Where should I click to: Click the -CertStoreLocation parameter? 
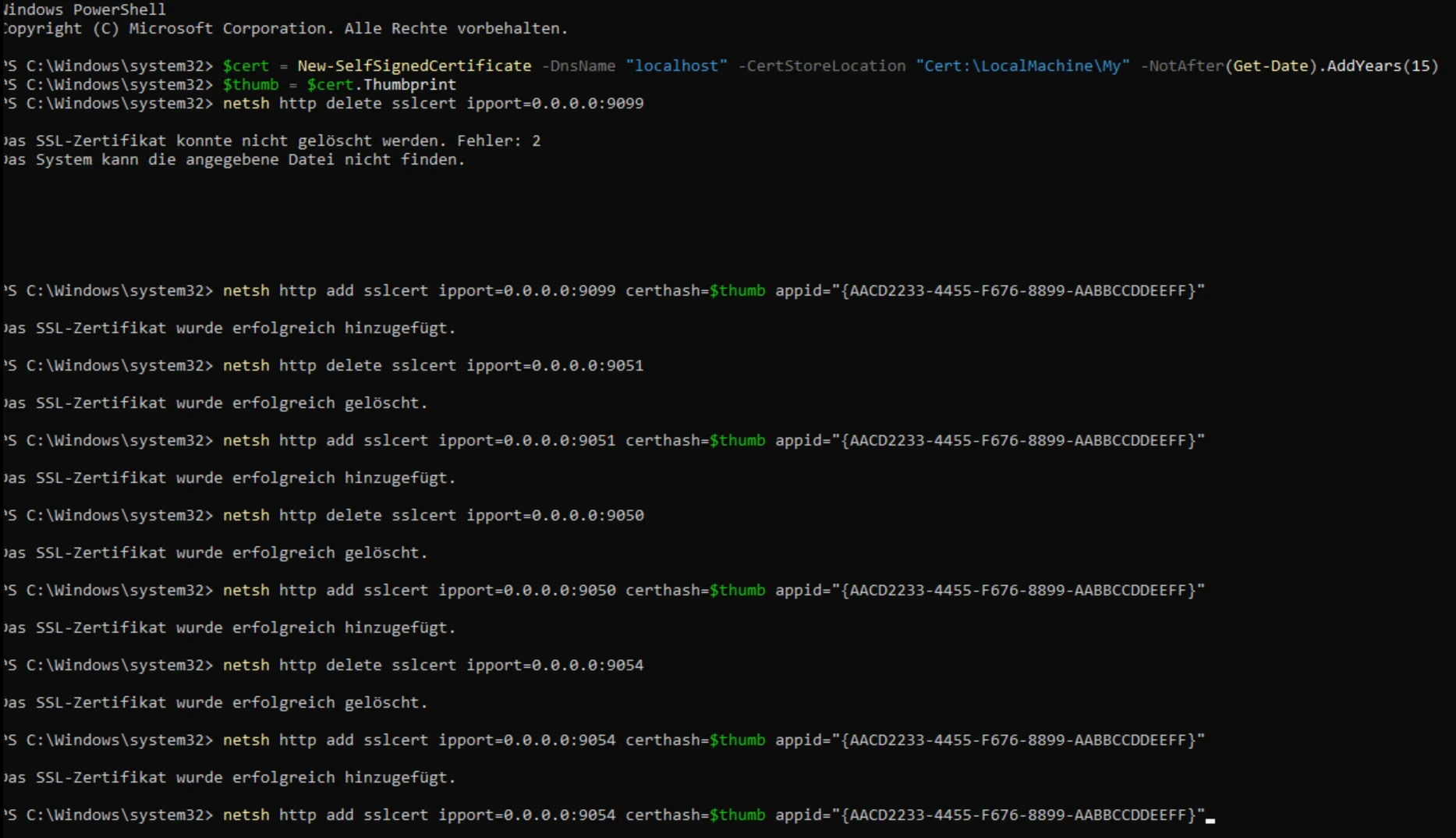coord(821,66)
